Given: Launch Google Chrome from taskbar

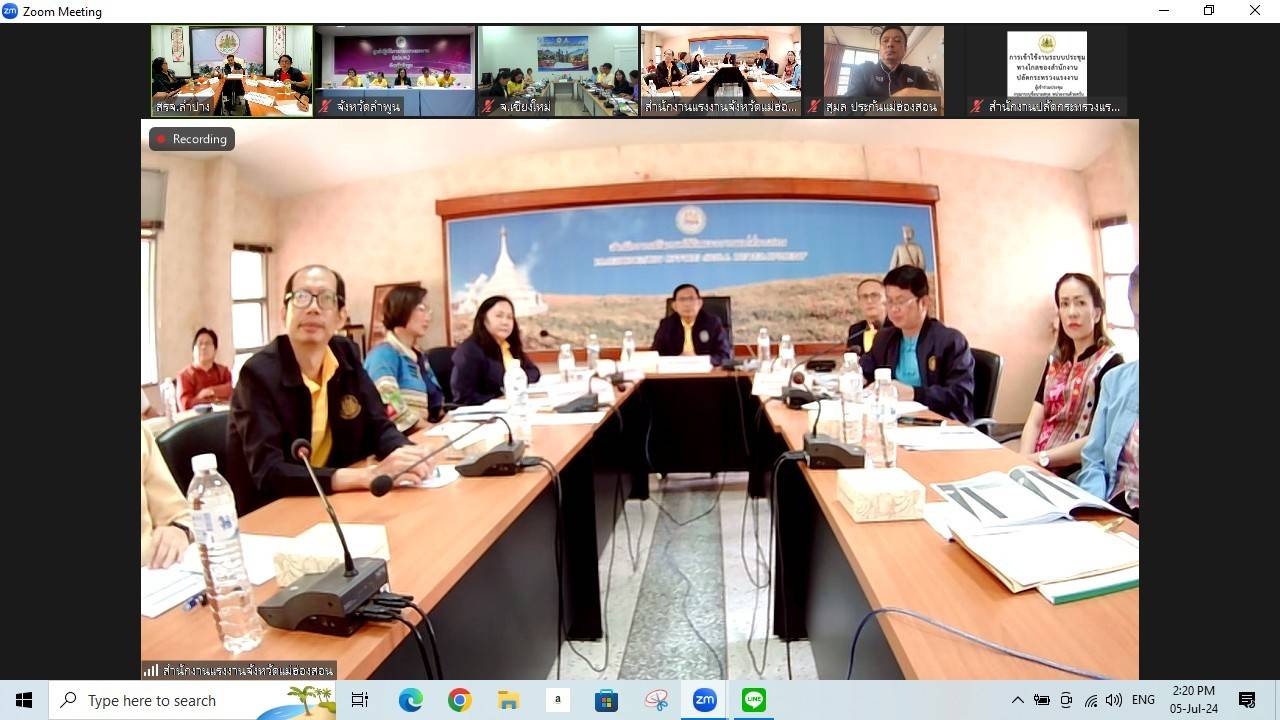Looking at the screenshot, I should coord(459,700).
